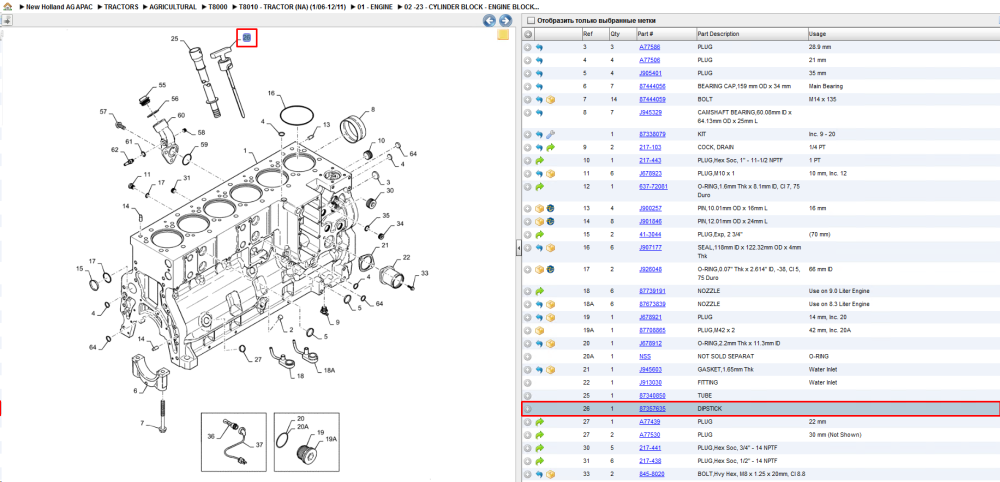The height and width of the screenshot is (482, 1000).
Task: Sort by Part Description column header
Action: pos(718,34)
